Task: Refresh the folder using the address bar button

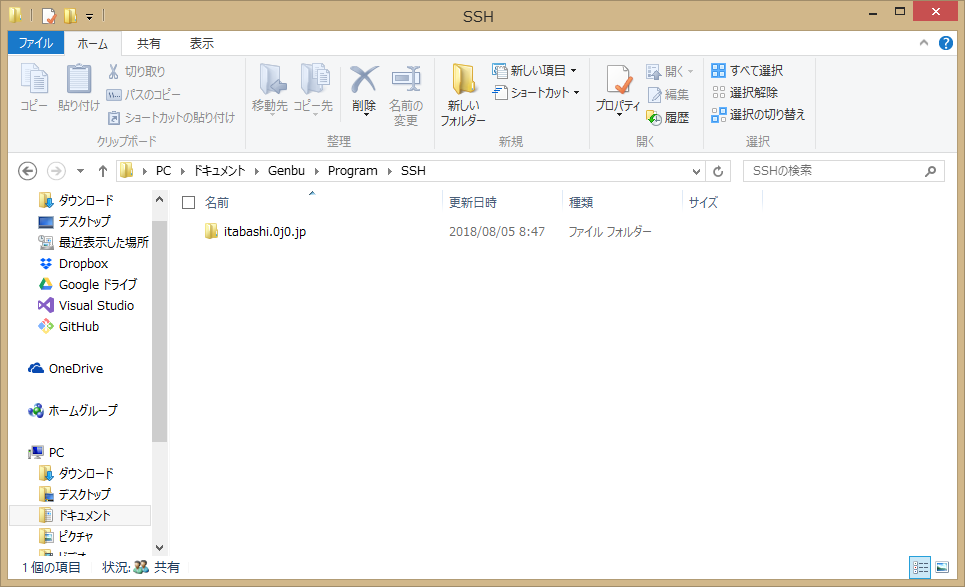Action: 719,171
